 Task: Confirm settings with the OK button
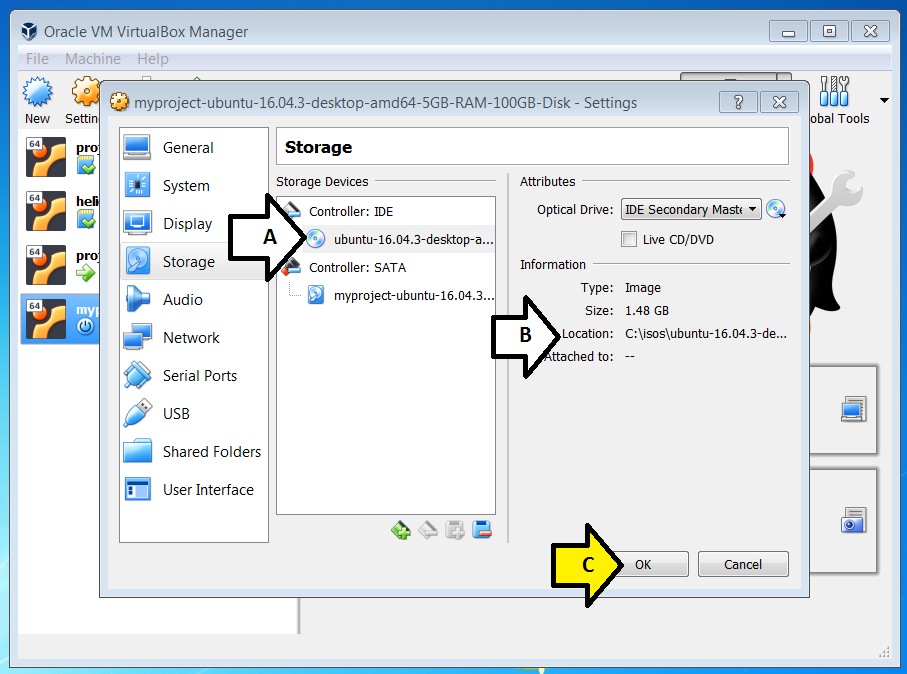643,564
